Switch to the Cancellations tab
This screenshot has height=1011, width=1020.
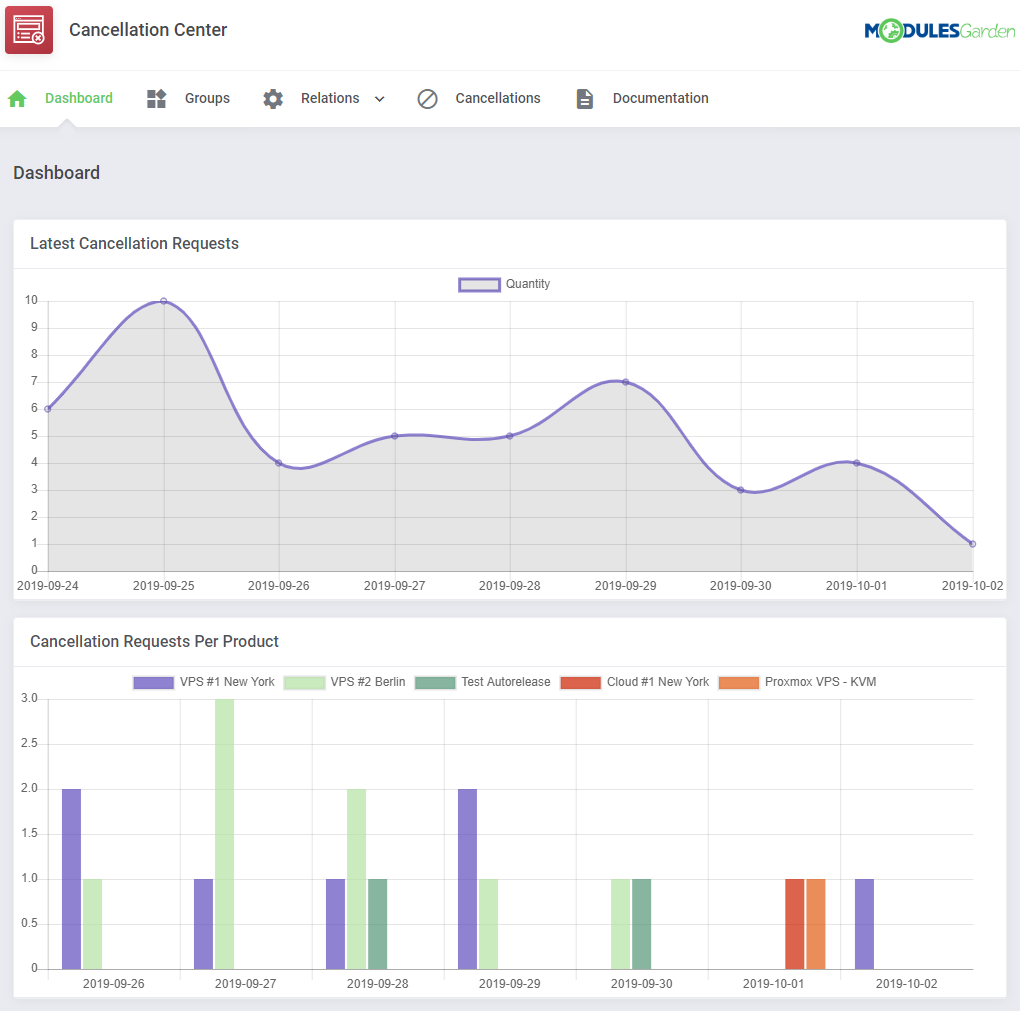[498, 98]
